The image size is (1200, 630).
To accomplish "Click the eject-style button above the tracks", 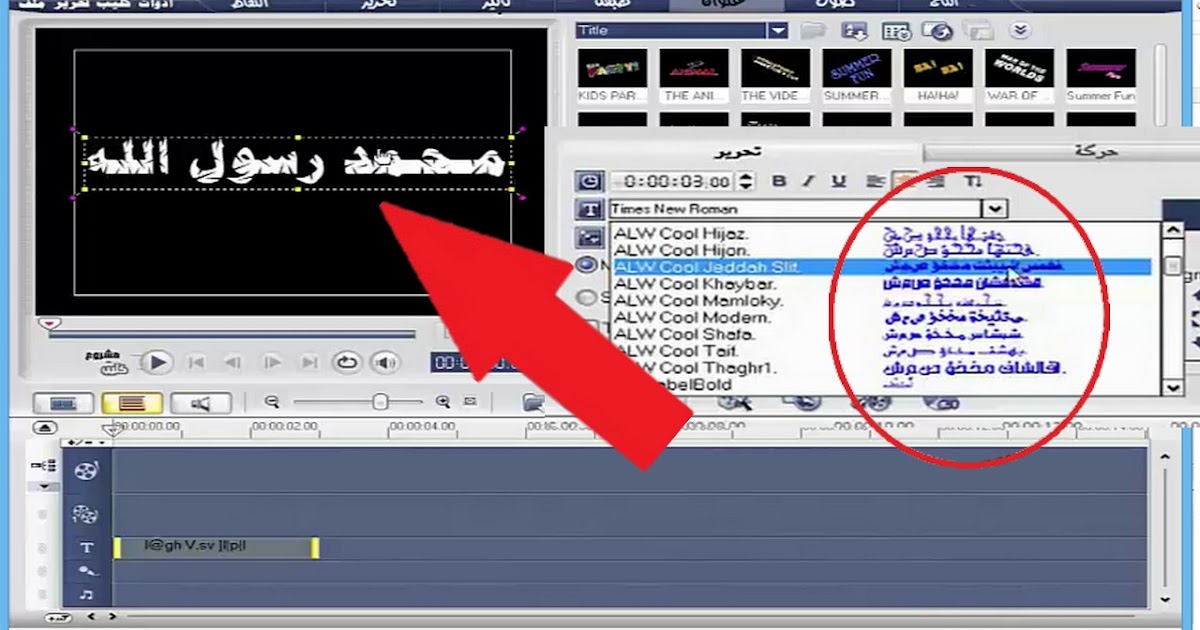I will [45, 428].
